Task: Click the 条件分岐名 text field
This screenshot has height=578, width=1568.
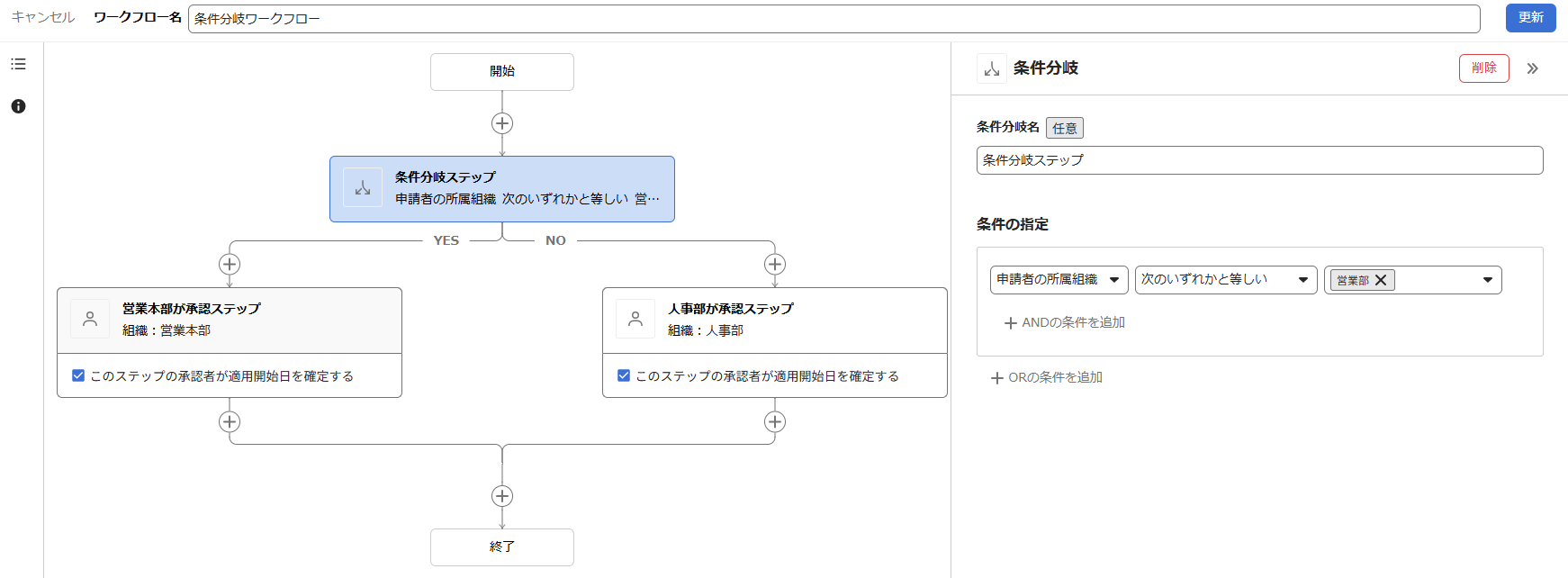Action: [1258, 160]
